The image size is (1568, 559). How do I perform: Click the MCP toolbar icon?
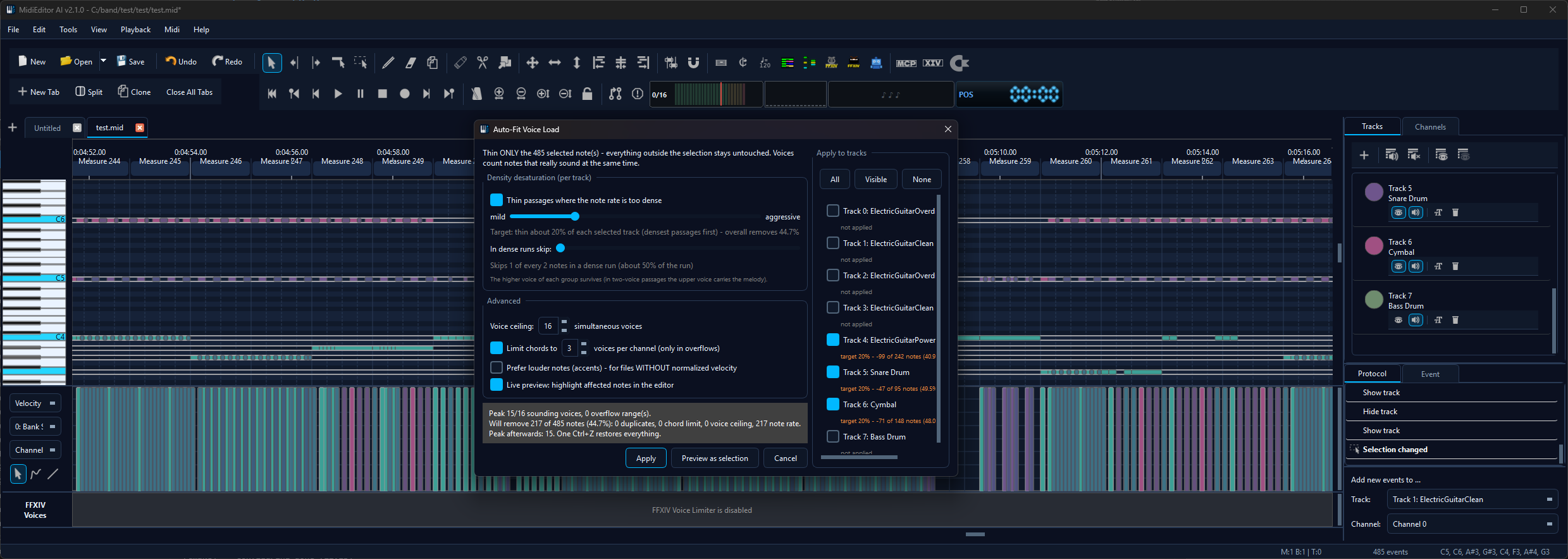coord(906,63)
